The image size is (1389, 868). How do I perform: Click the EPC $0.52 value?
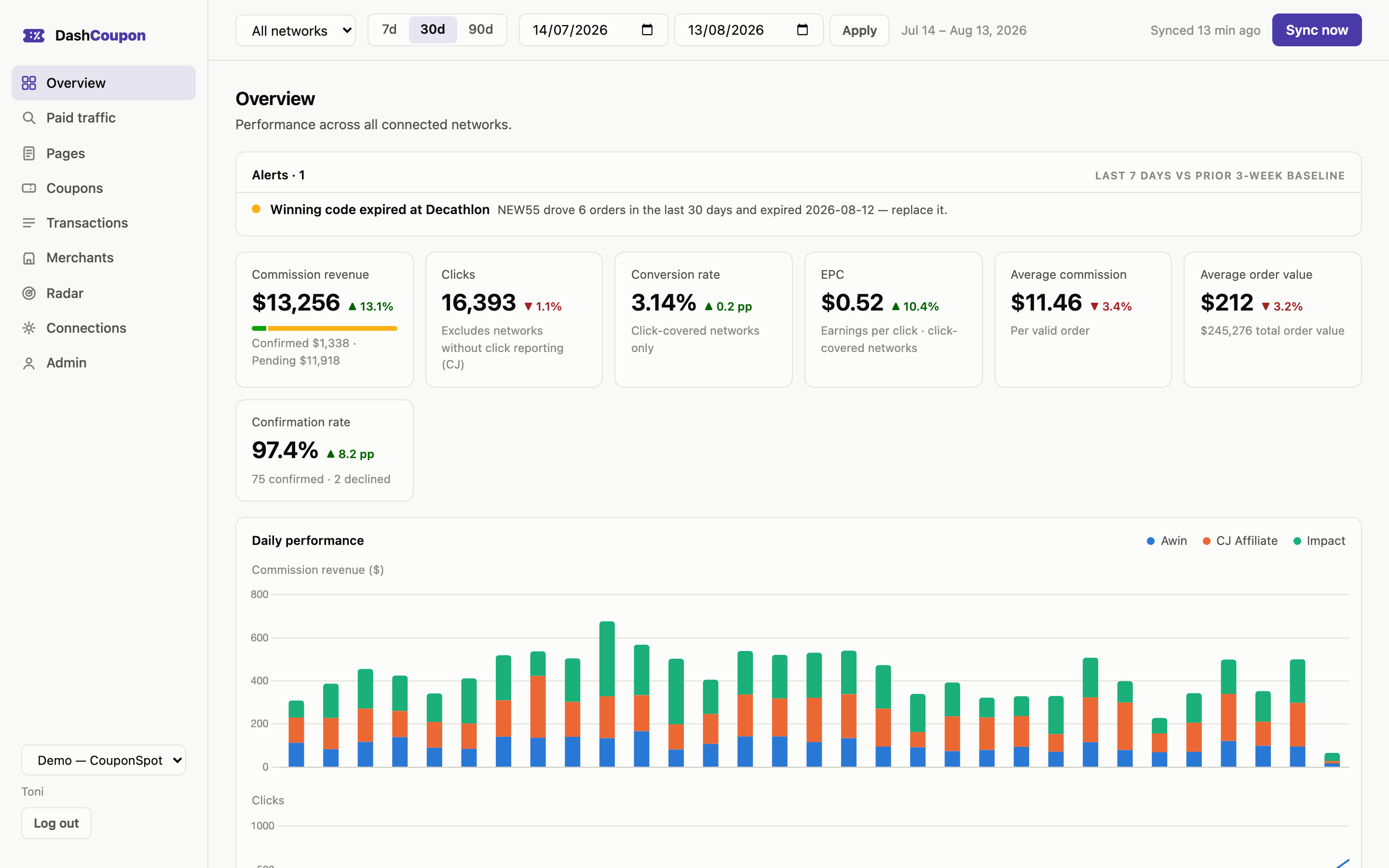(852, 303)
